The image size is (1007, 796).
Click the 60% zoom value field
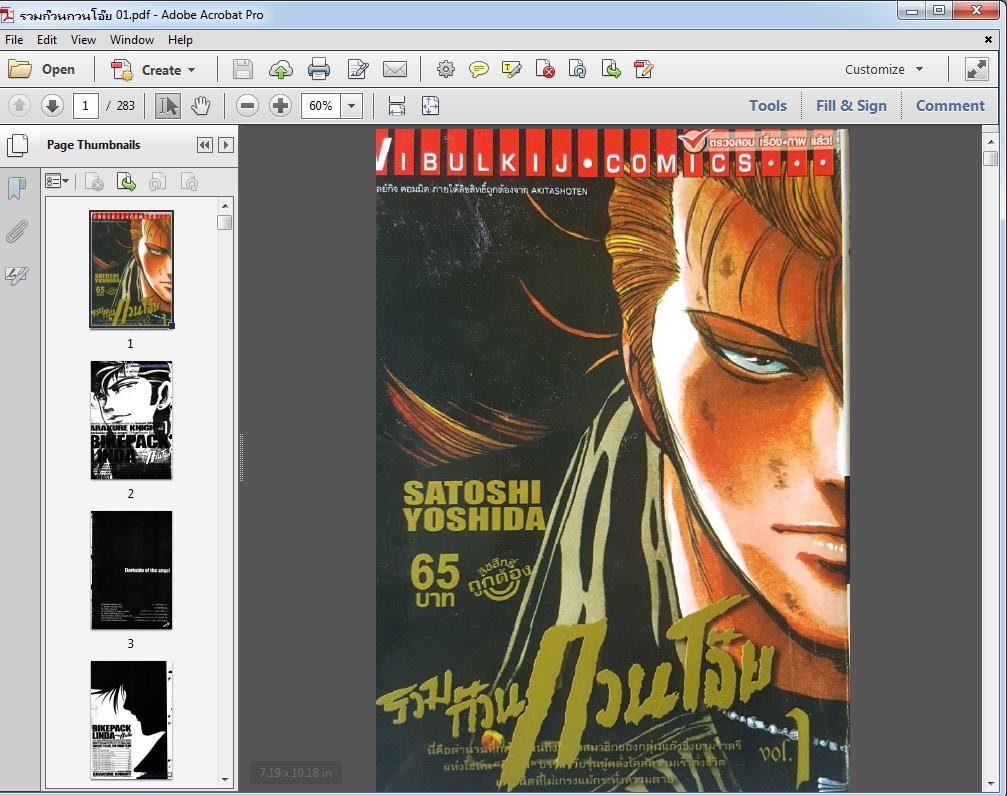click(x=321, y=106)
